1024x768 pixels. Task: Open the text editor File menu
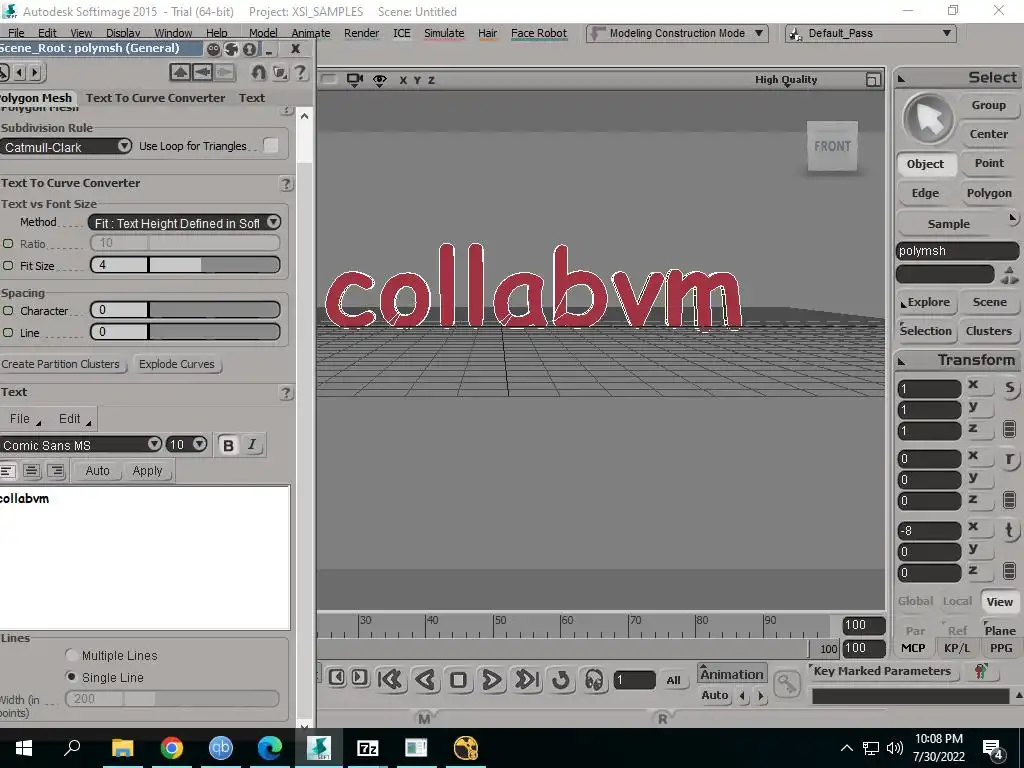(23, 419)
